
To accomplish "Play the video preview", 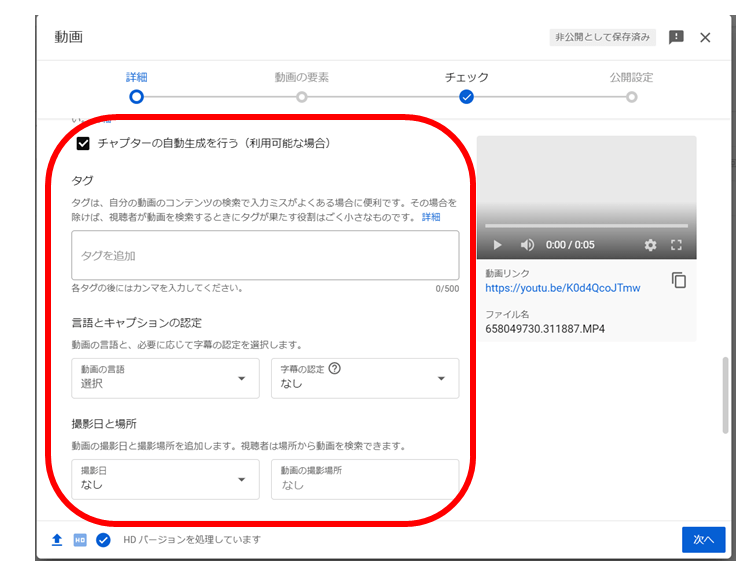I will 497,245.
